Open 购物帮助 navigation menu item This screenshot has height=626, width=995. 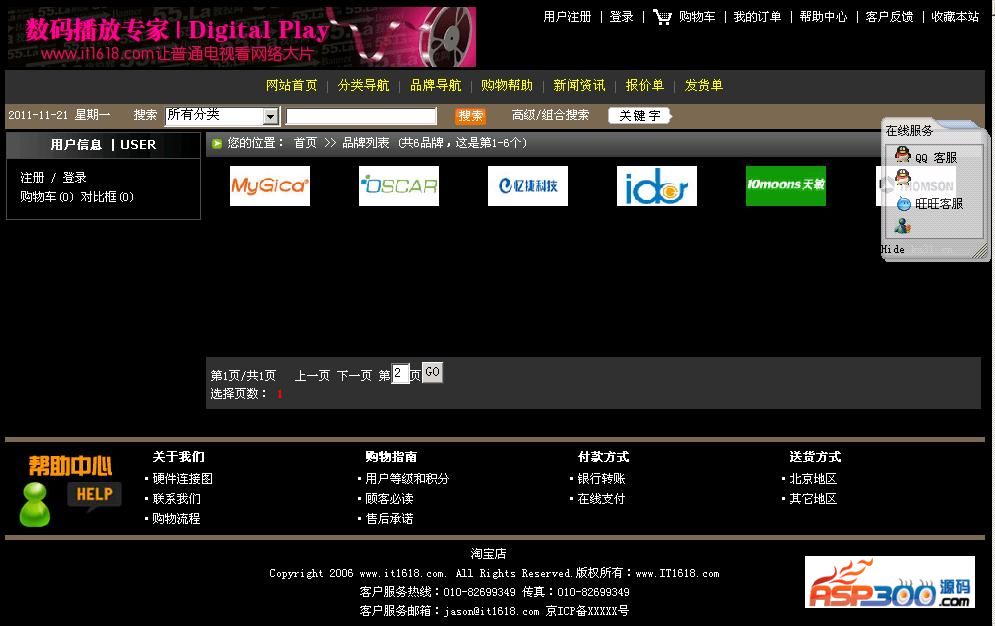pos(506,85)
